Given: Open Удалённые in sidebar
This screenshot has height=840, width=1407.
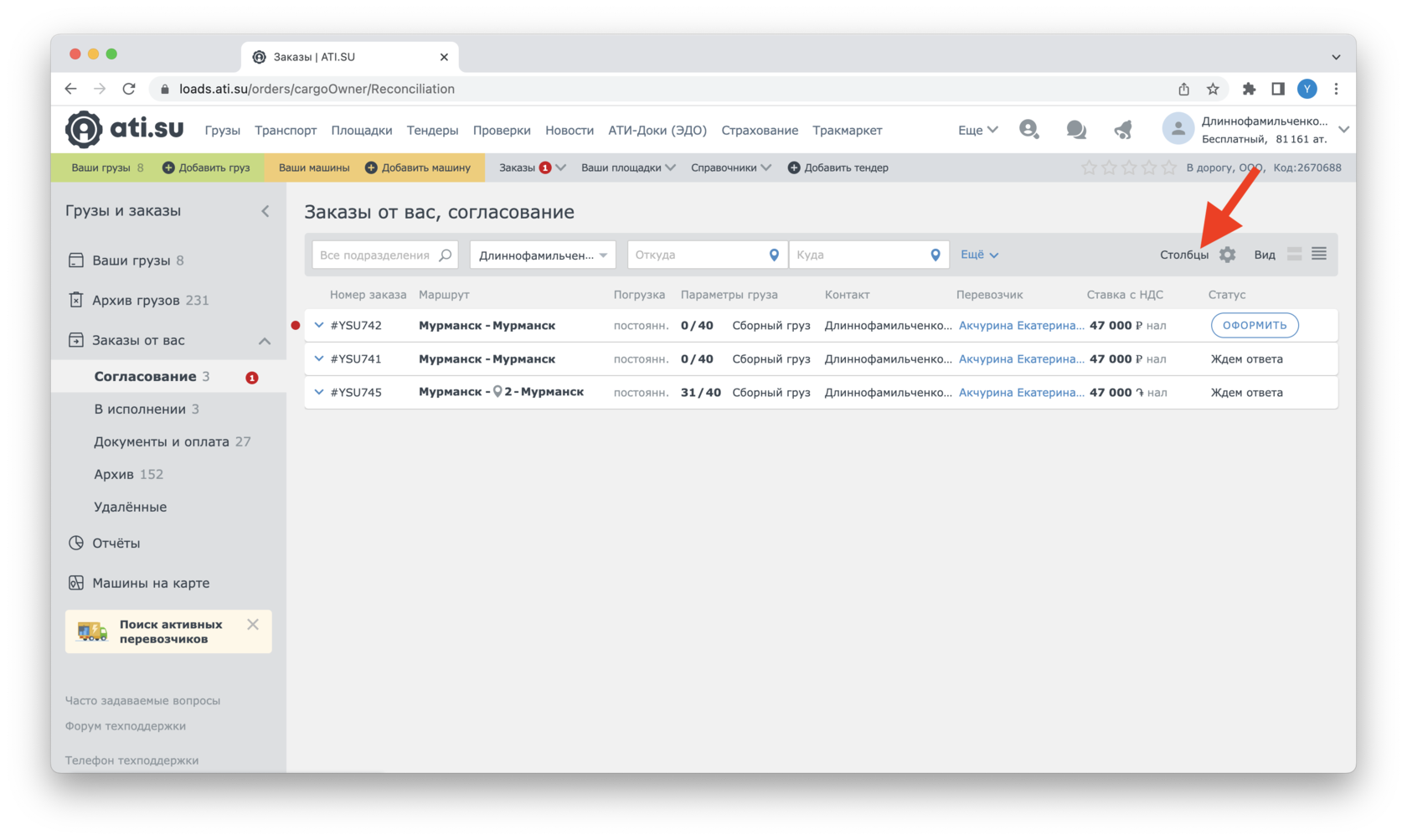Looking at the screenshot, I should 130,507.
